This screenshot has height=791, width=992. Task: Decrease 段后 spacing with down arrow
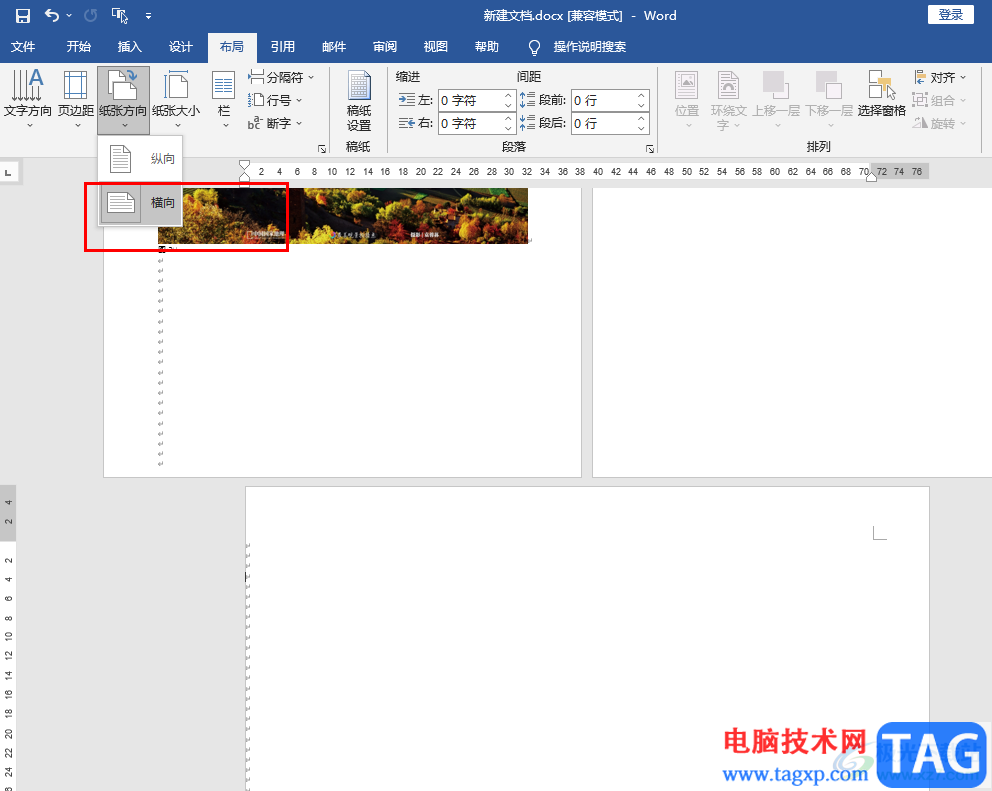(x=642, y=128)
